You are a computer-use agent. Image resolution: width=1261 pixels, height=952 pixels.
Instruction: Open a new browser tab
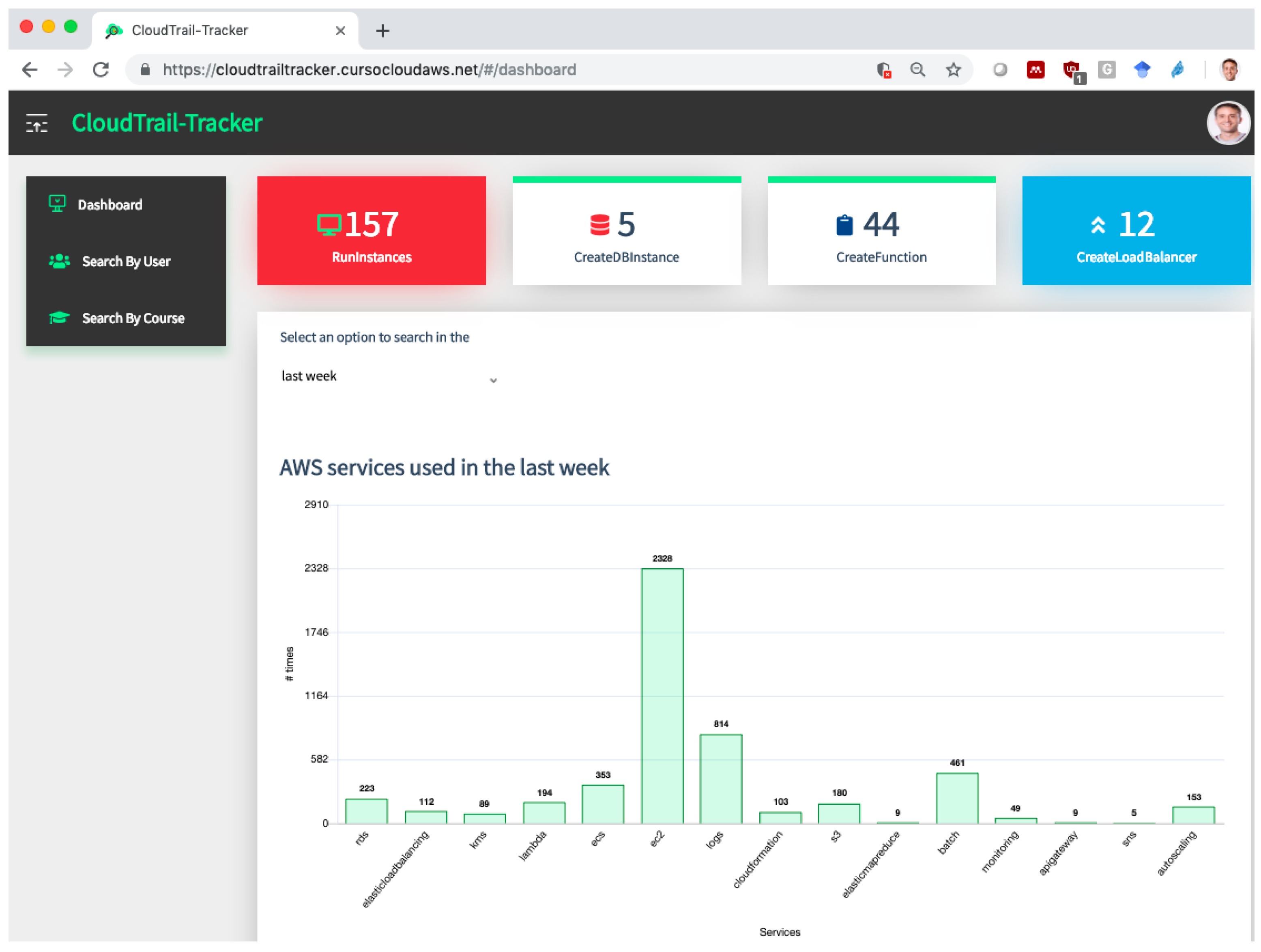tap(382, 31)
